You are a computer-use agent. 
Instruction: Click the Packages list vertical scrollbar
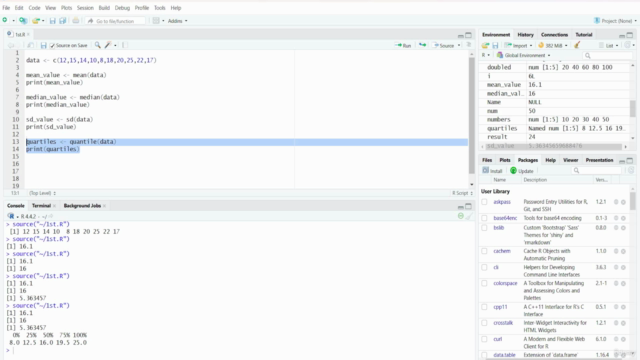pyautogui.click(x=632, y=202)
